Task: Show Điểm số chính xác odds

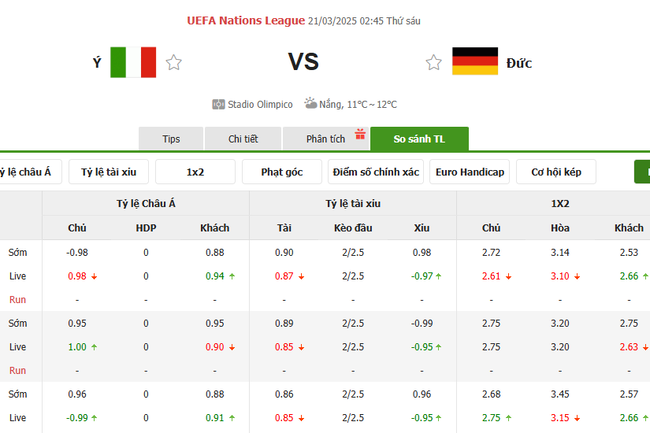Action: coord(376,172)
